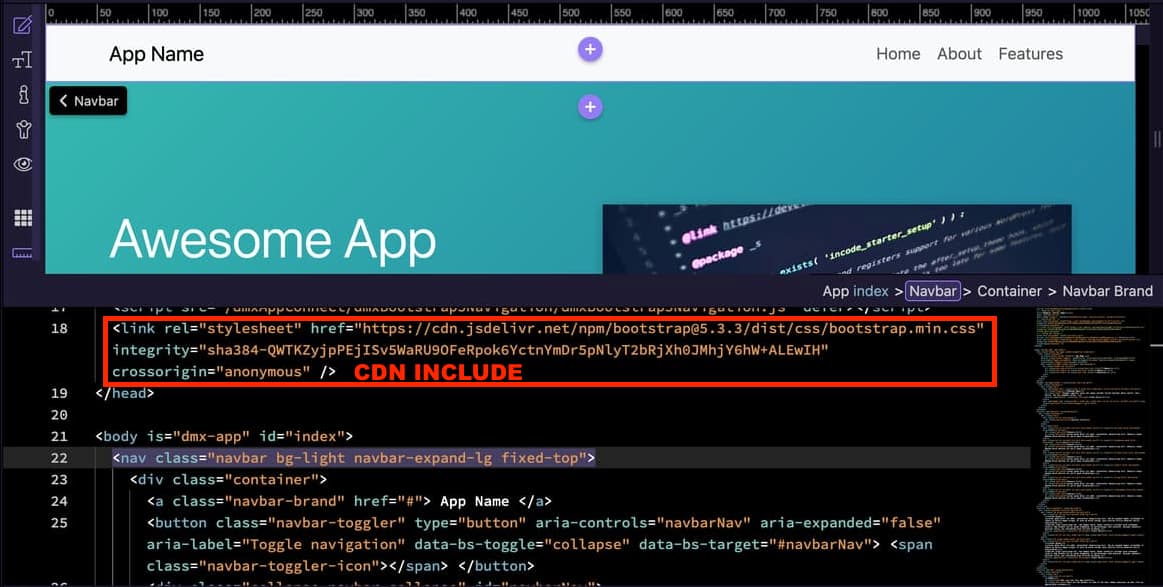Click aria-label="Toggle navigation" attribute in code
Viewport: 1163px width, 587px height.
point(276,544)
